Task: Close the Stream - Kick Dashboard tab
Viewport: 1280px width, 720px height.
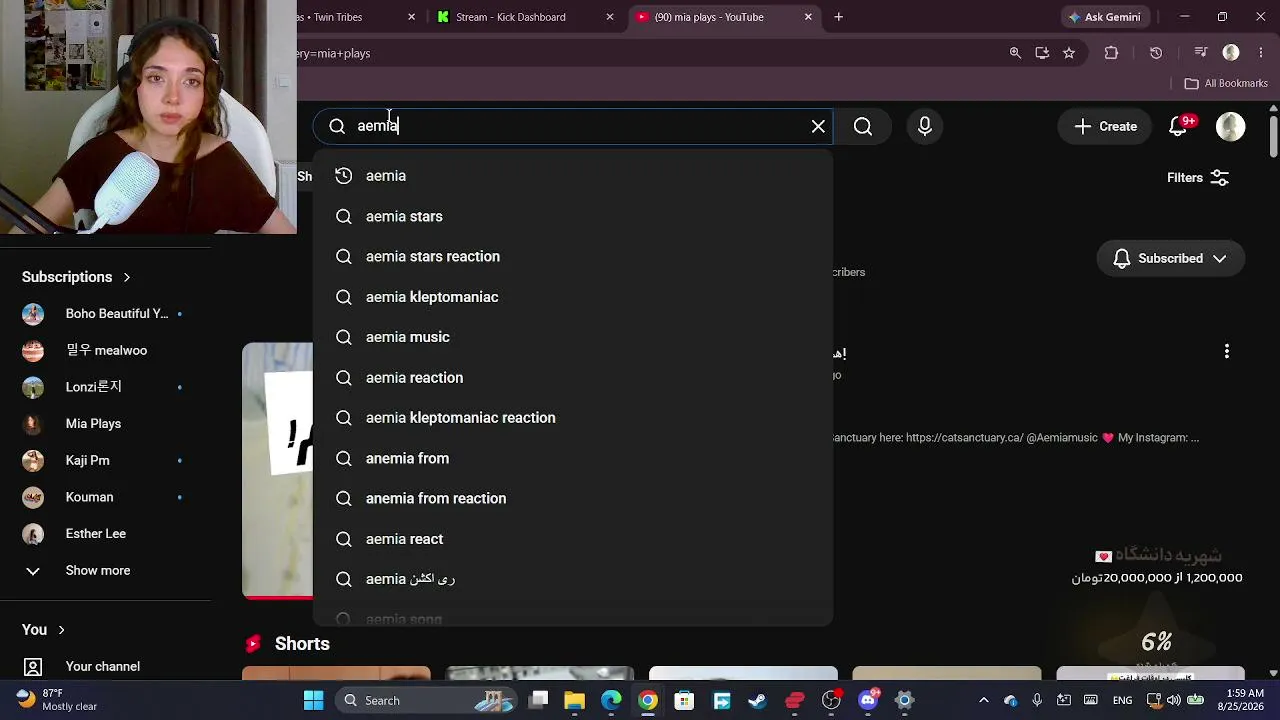Action: point(610,17)
